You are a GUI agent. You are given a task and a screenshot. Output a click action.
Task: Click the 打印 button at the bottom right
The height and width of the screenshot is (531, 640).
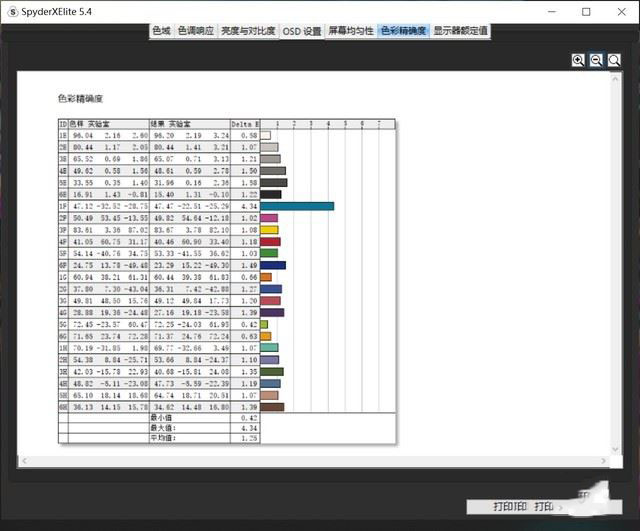click(x=544, y=507)
